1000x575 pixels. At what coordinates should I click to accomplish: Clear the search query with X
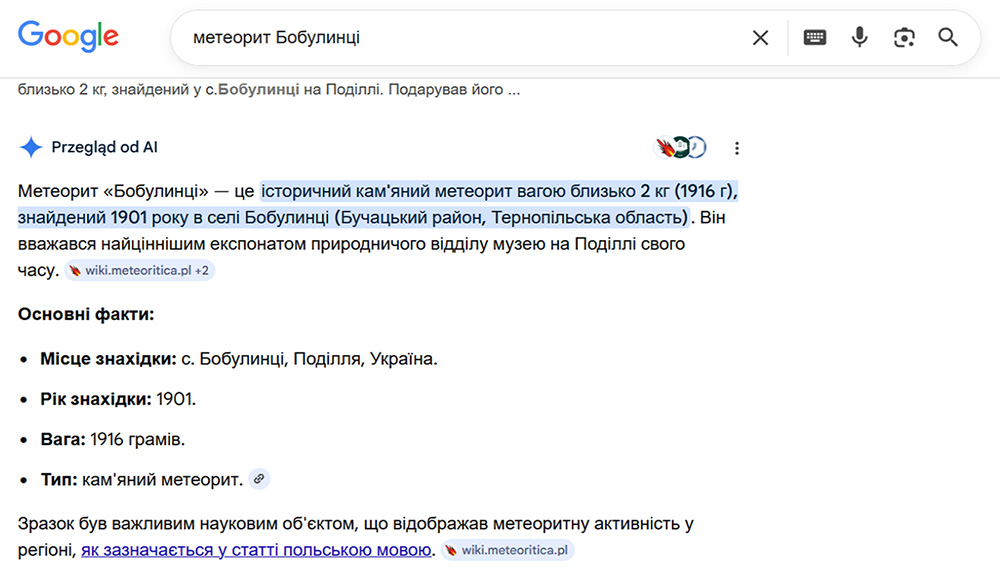761,38
